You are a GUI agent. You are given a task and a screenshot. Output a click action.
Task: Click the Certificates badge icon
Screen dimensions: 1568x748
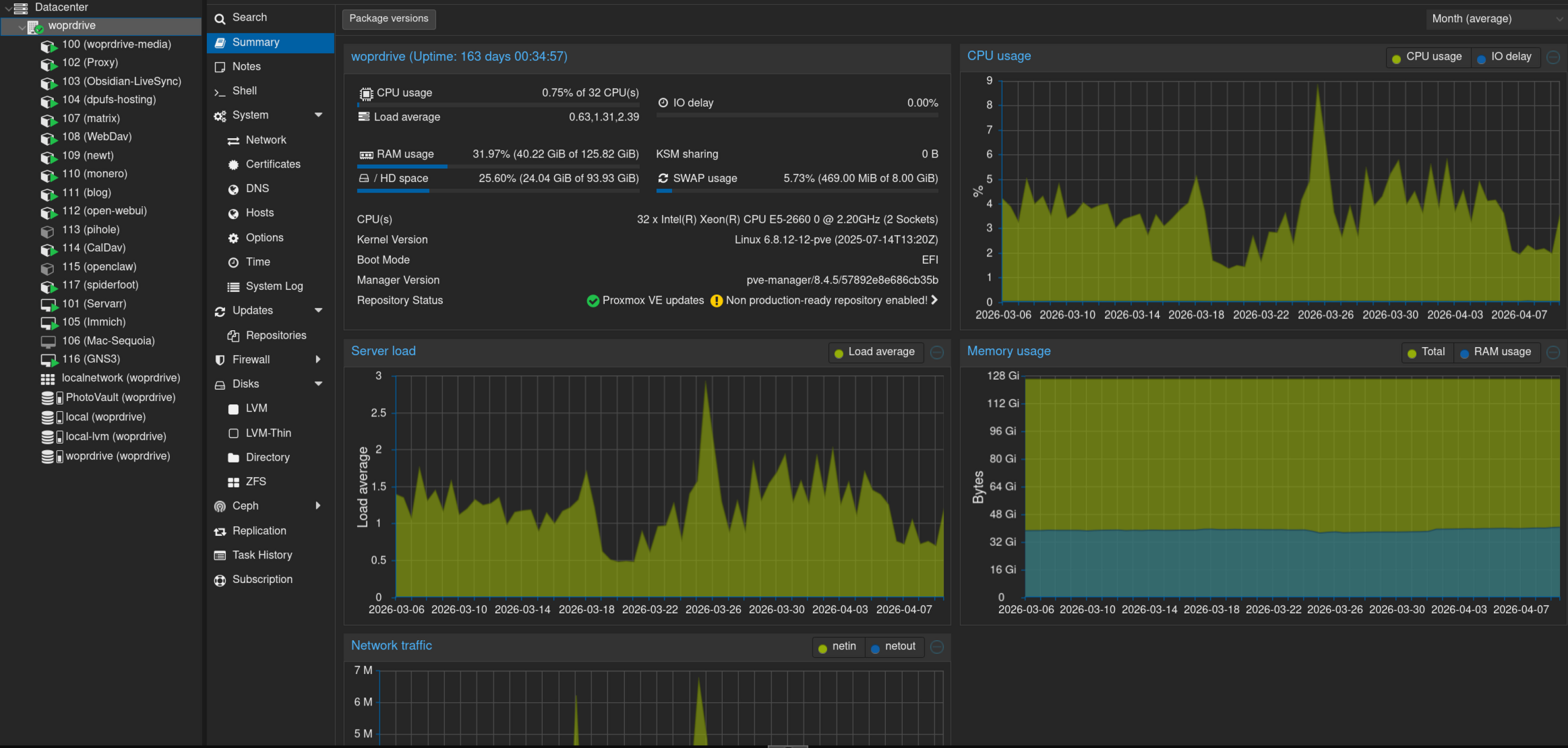pos(233,164)
